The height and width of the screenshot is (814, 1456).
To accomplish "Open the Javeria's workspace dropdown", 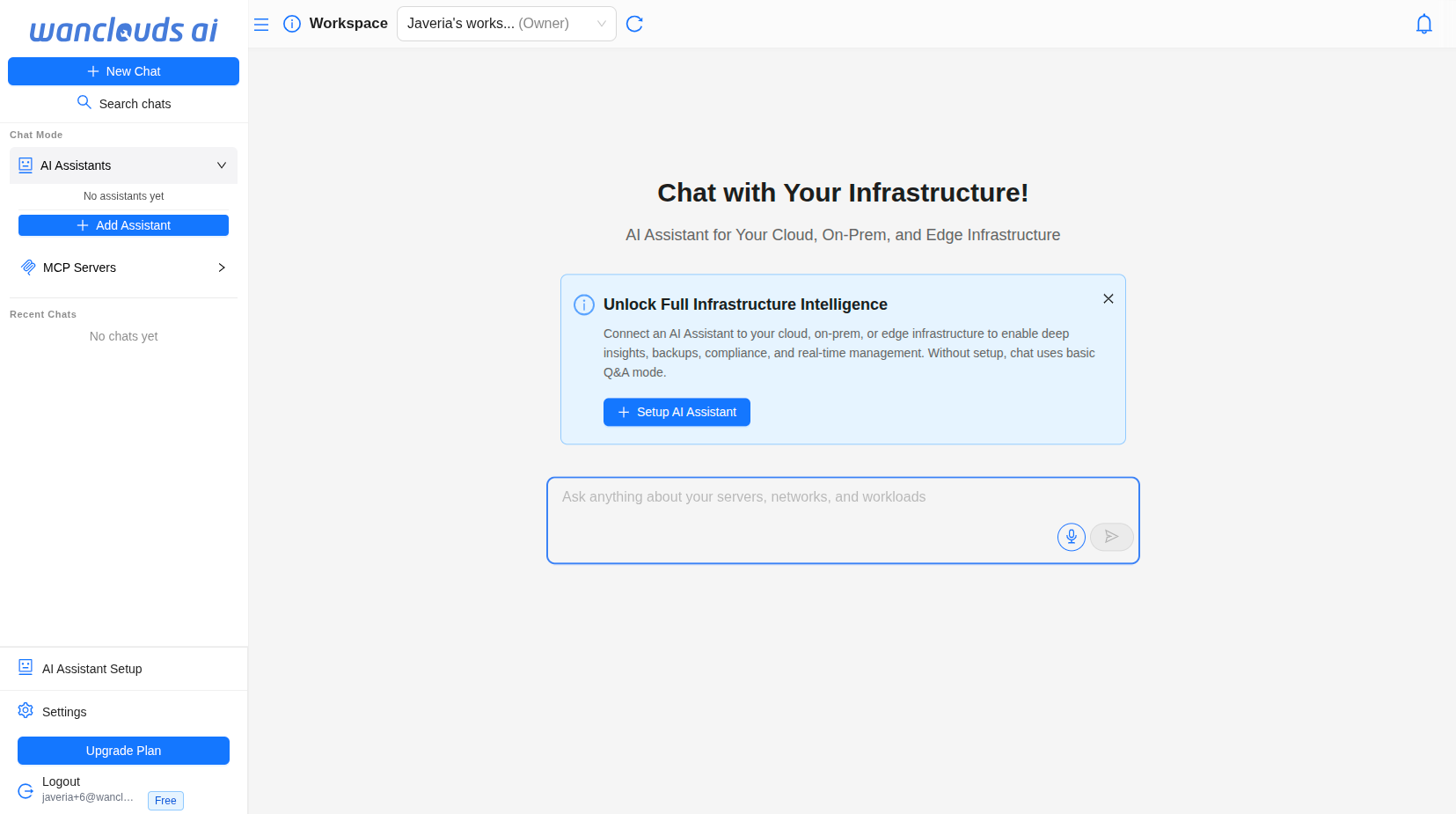I will coord(506,24).
